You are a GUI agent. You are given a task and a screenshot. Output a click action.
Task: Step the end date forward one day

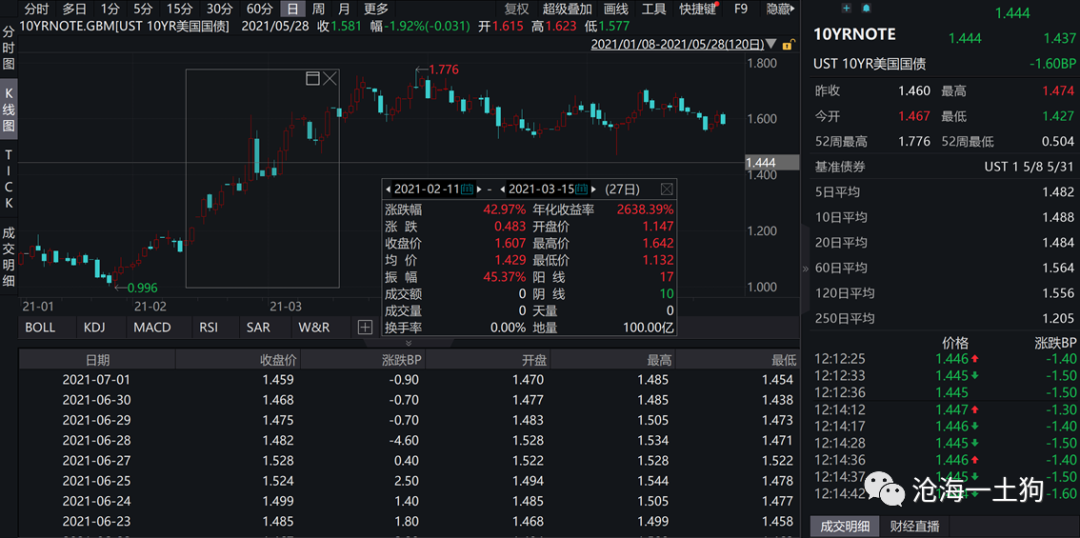point(594,189)
